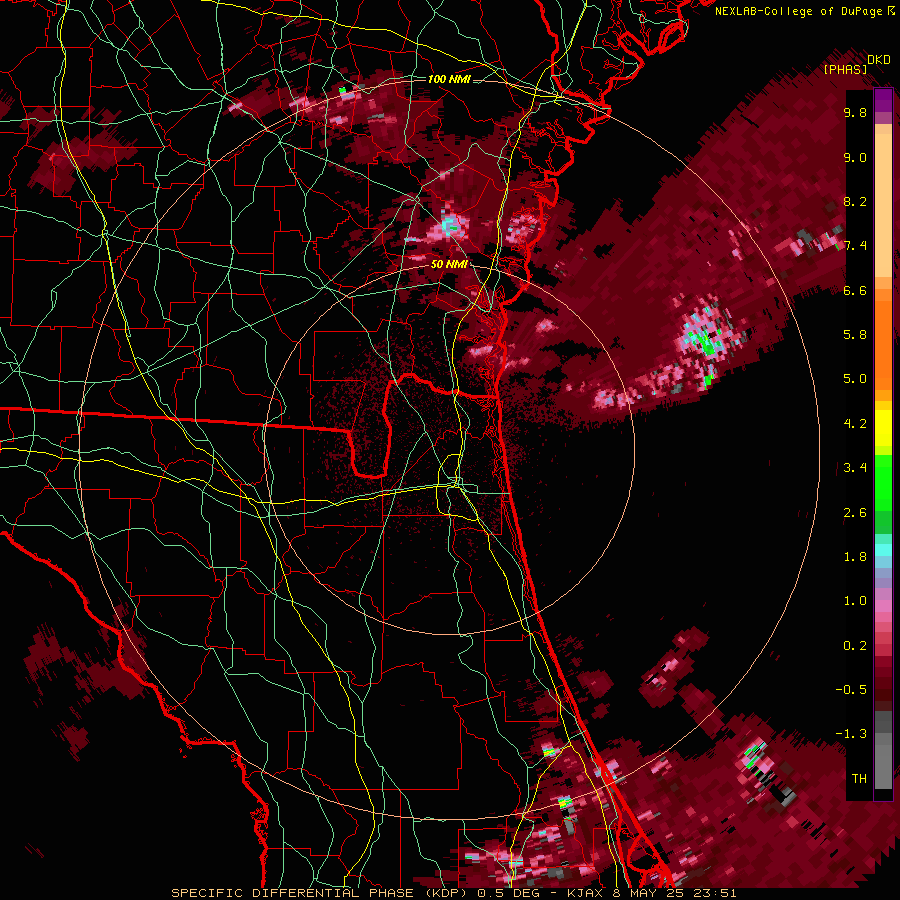
Task: Click the 50 NMI range ring label
Action: 449,265
